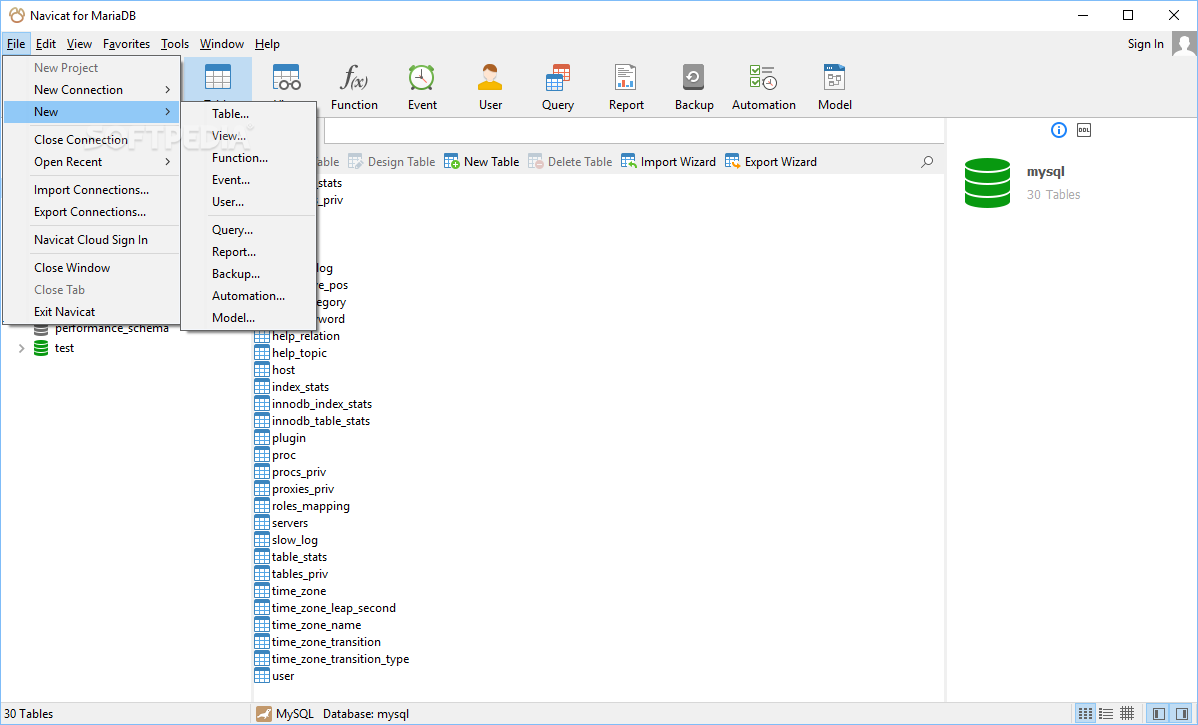Choose Model... from the New submenu
Screen dimensions: 1198x725
coord(249,319)
